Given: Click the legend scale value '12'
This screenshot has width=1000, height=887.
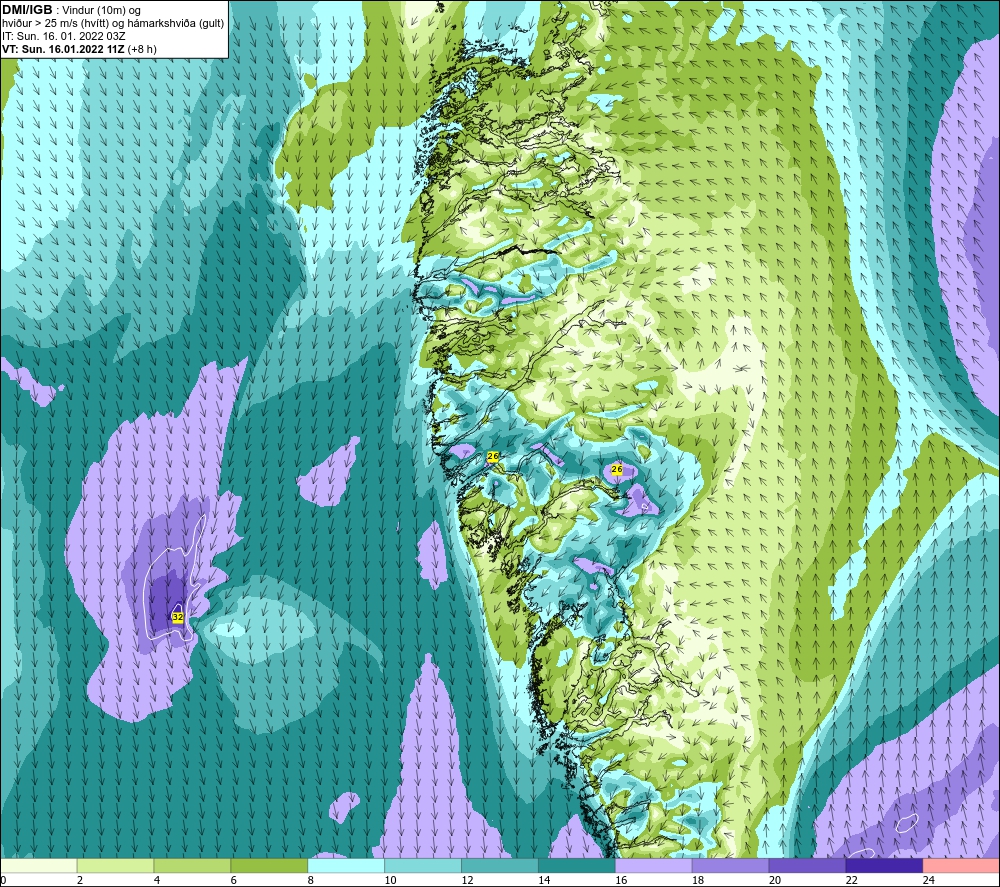Looking at the screenshot, I should click(467, 880).
